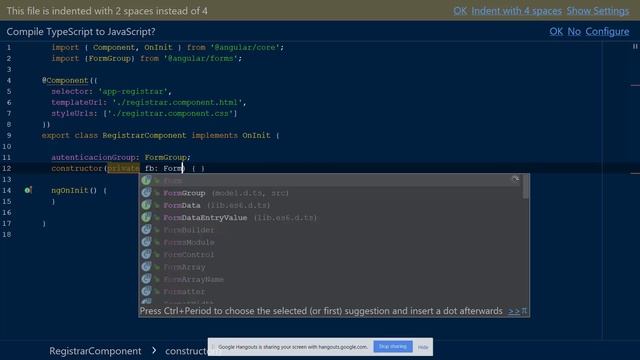640x360 pixels.
Task: Click line number 14 in the gutter
Action: coord(7,190)
